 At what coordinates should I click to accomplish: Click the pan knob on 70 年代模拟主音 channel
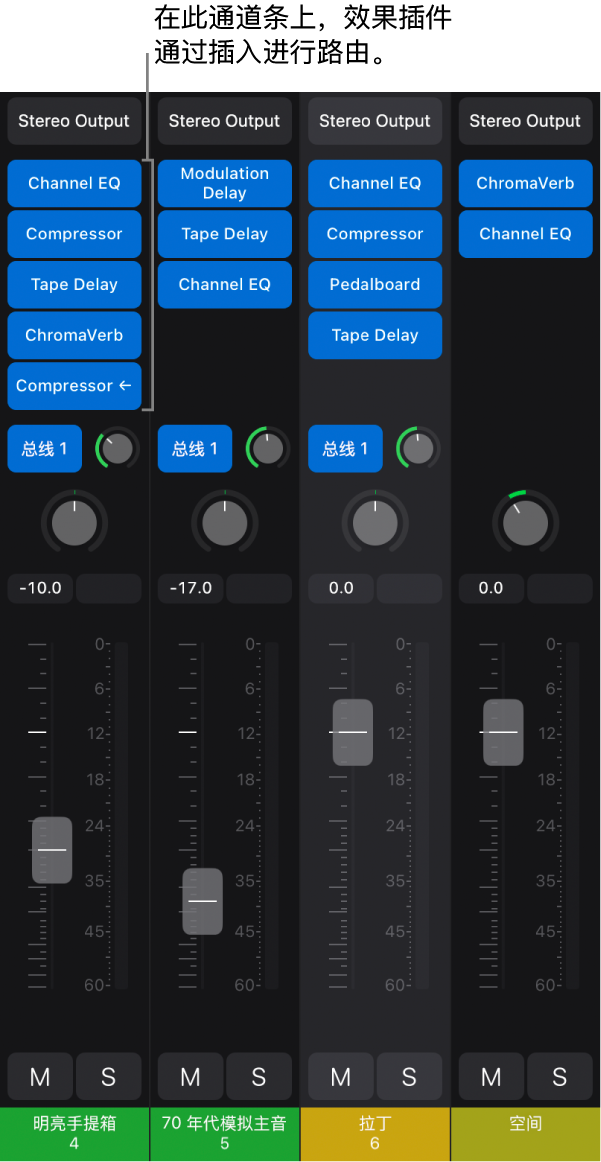tap(225, 522)
